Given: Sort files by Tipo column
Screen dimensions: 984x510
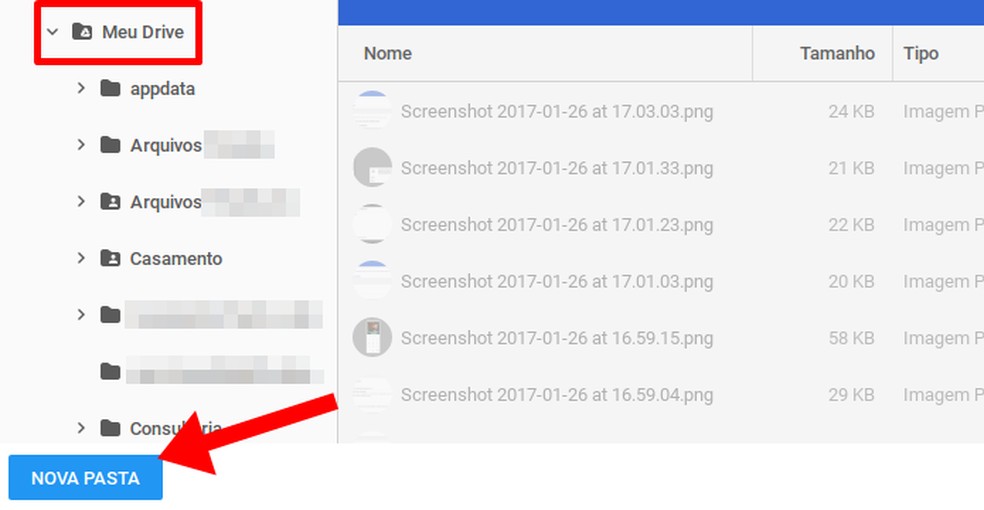Looking at the screenshot, I should pos(921,54).
